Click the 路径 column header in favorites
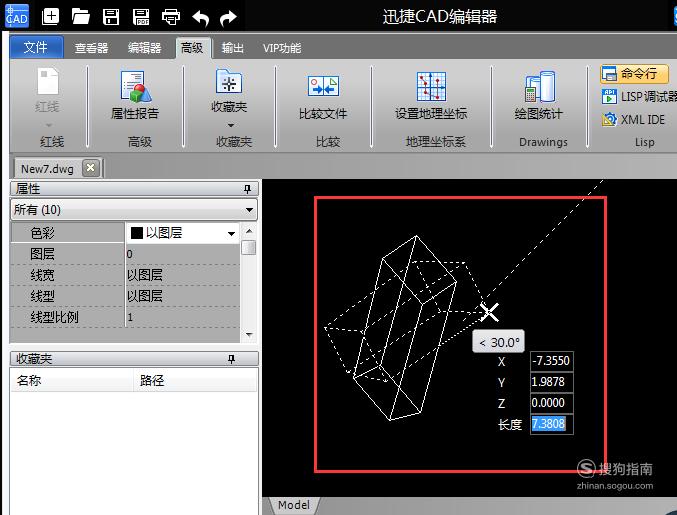The height and width of the screenshot is (515, 677). [x=195, y=380]
